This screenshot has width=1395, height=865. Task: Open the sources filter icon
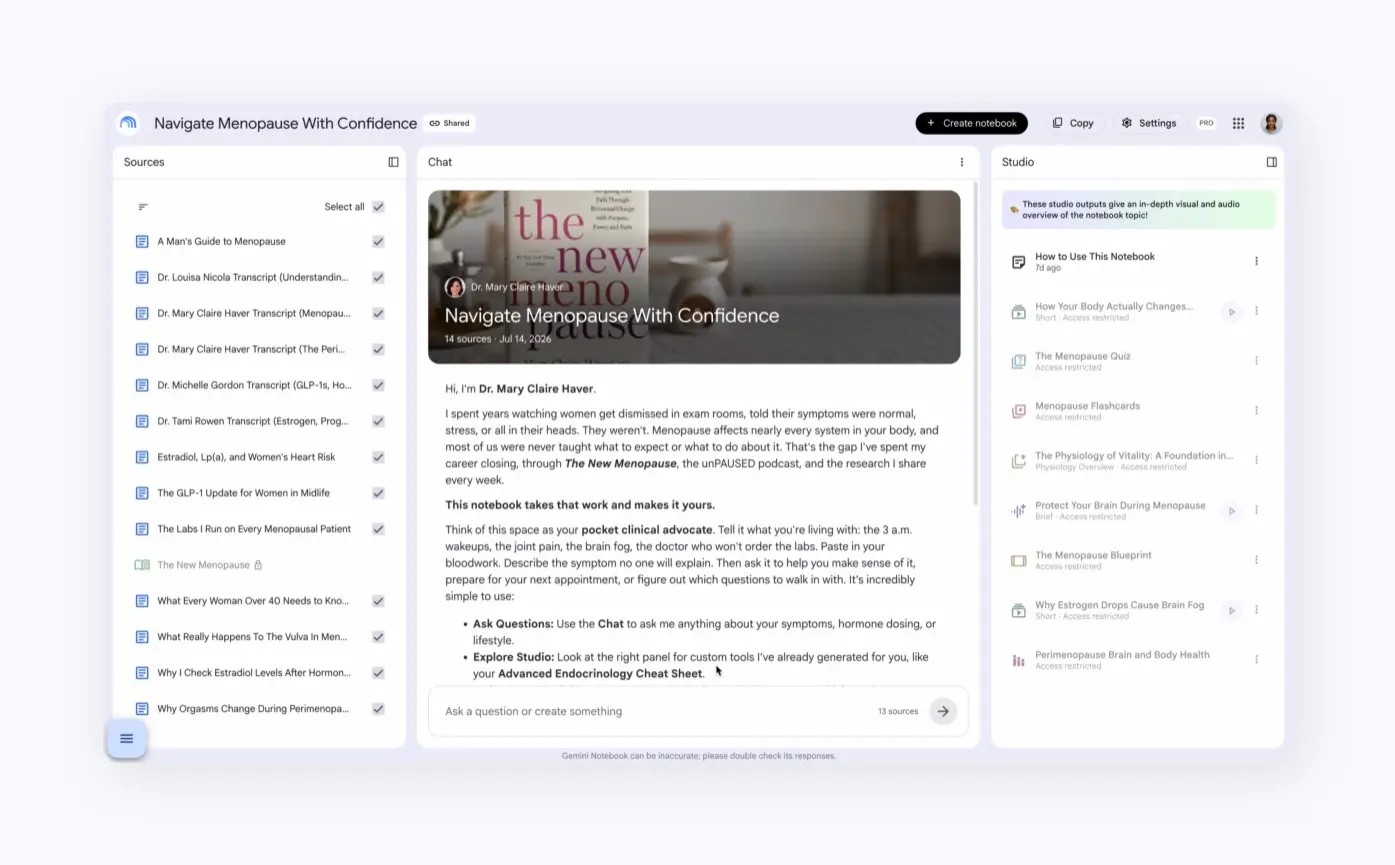[143, 207]
